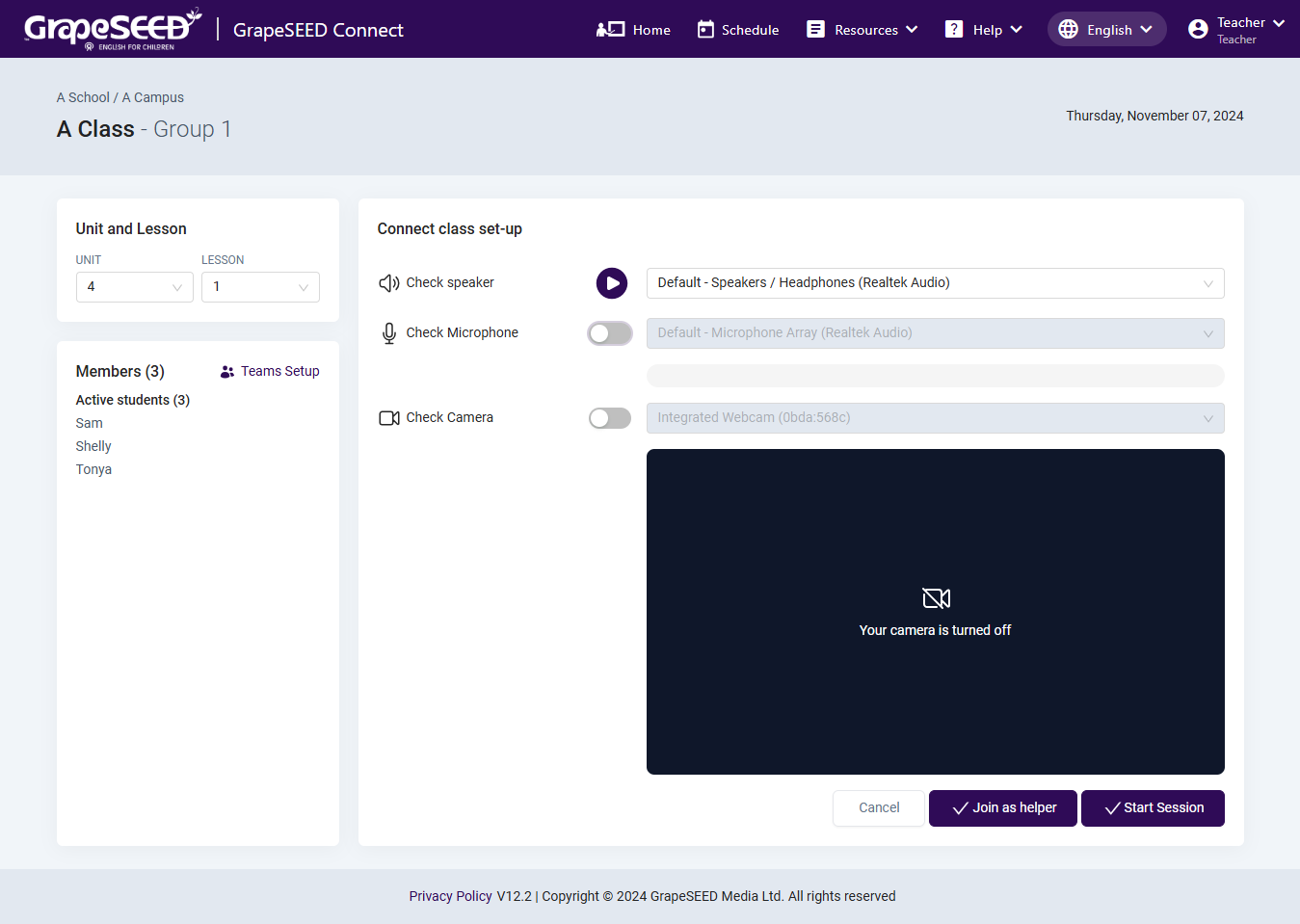Click A School / A Campus breadcrumb
Screen dimensions: 1300x924
tap(120, 98)
